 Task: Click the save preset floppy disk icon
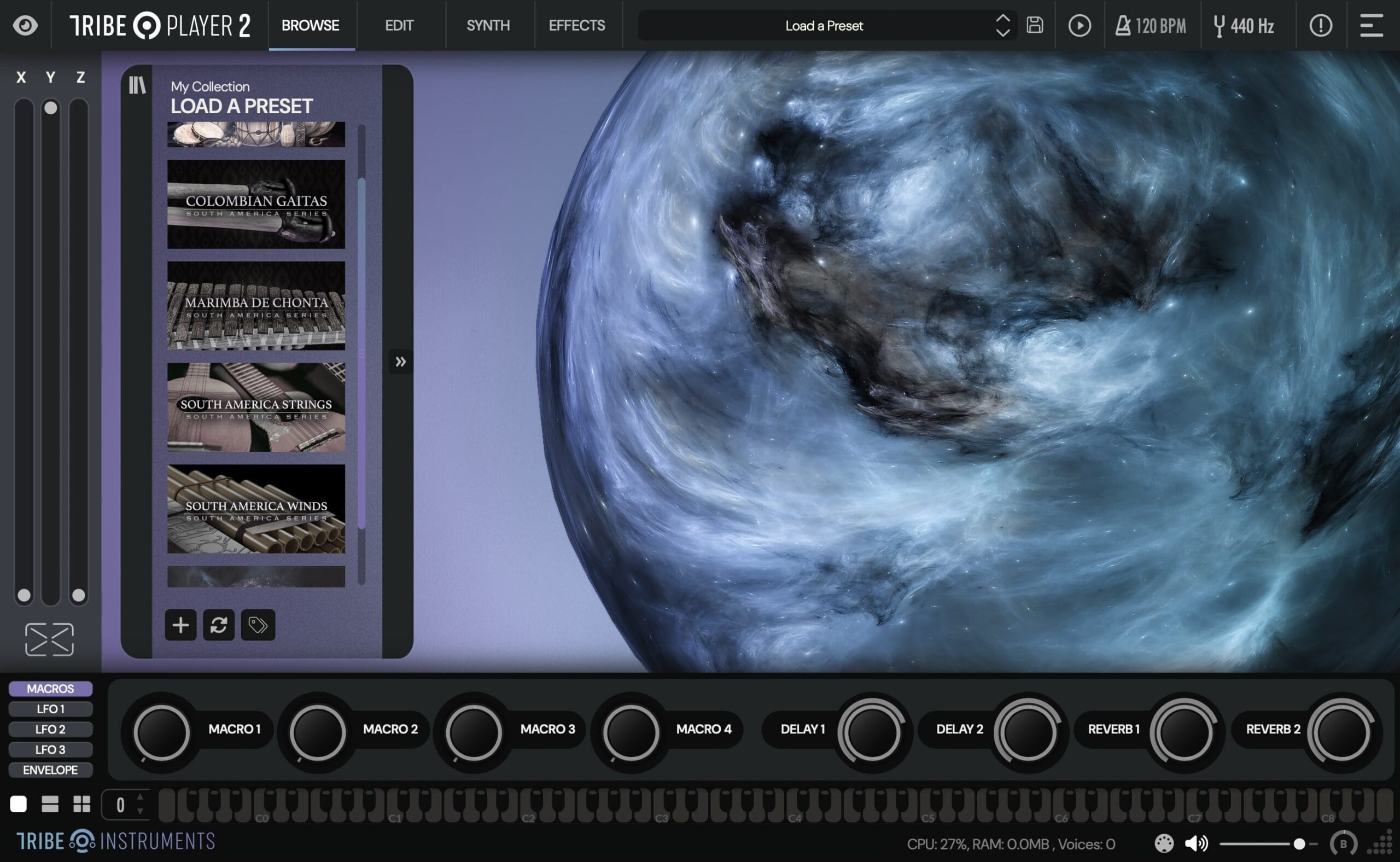1035,26
